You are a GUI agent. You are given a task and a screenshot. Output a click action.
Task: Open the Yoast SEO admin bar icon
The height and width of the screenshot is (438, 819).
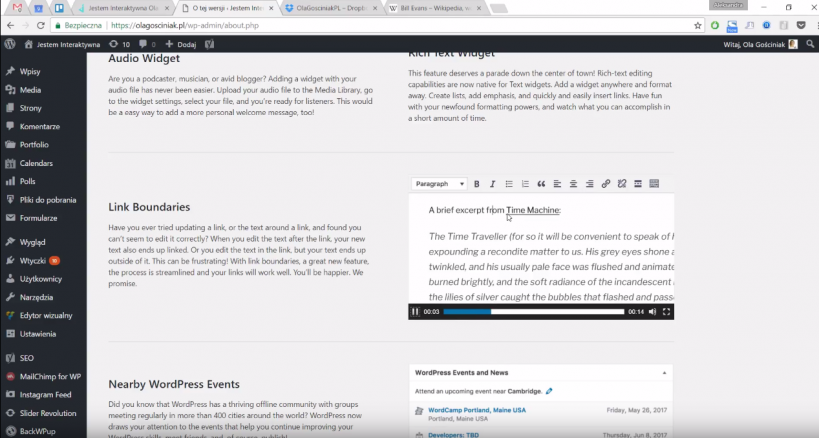[209, 44]
